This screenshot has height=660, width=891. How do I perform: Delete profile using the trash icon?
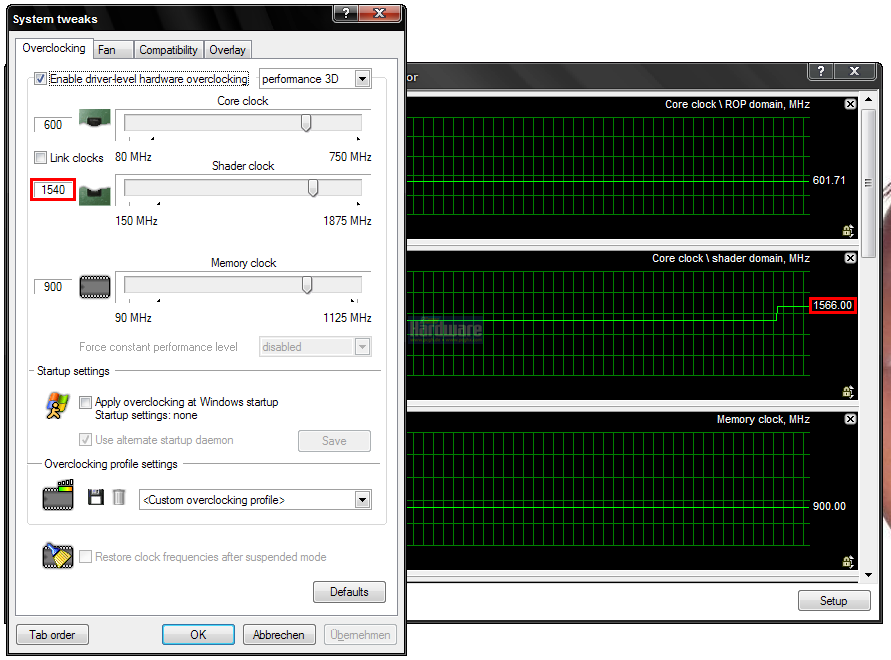119,497
